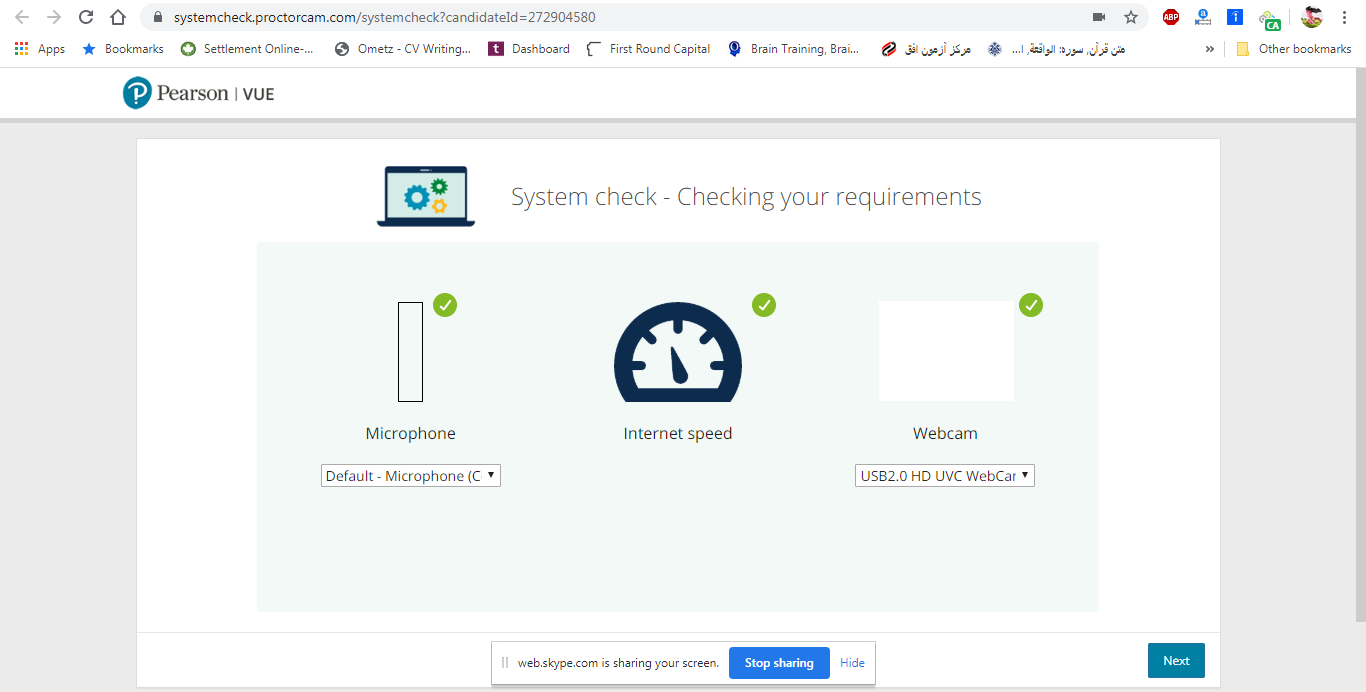Image resolution: width=1366 pixels, height=692 pixels.
Task: Open the camera permission icon in address bar
Action: point(1099,17)
